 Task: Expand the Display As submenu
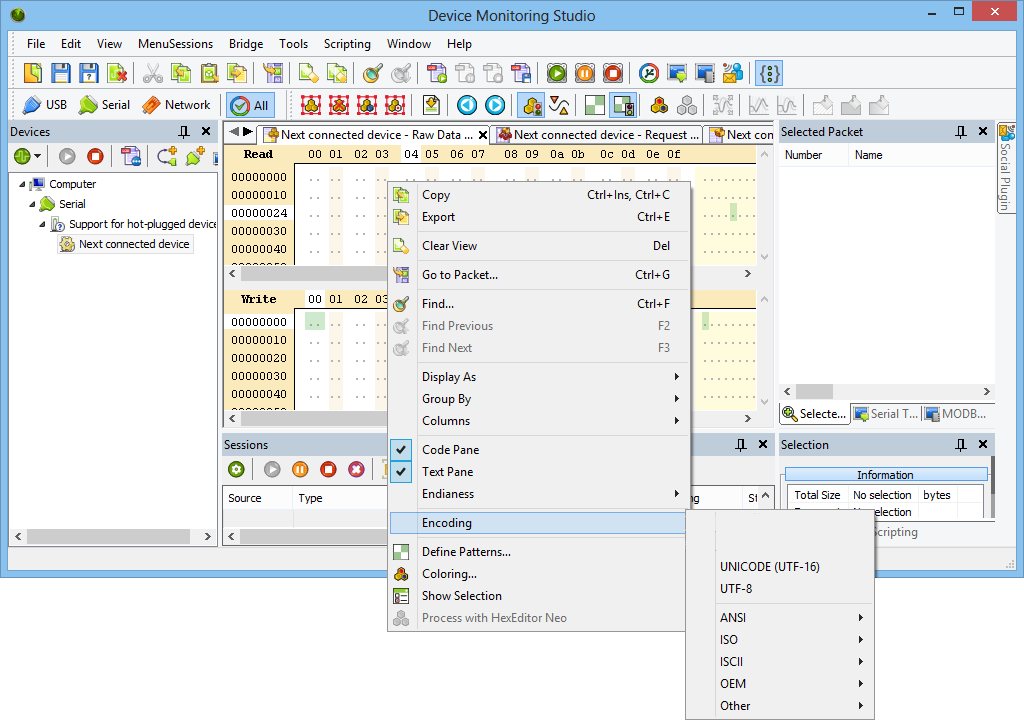click(538, 376)
